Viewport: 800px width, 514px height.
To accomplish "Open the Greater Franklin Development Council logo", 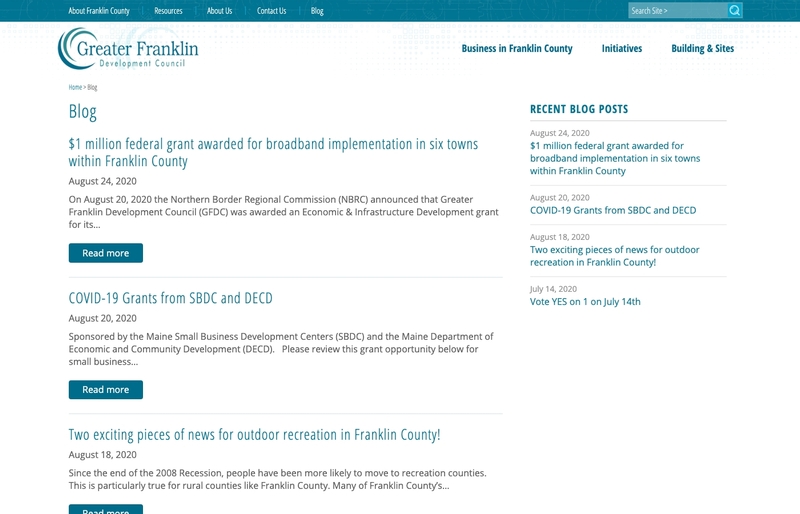I will 128,48.
